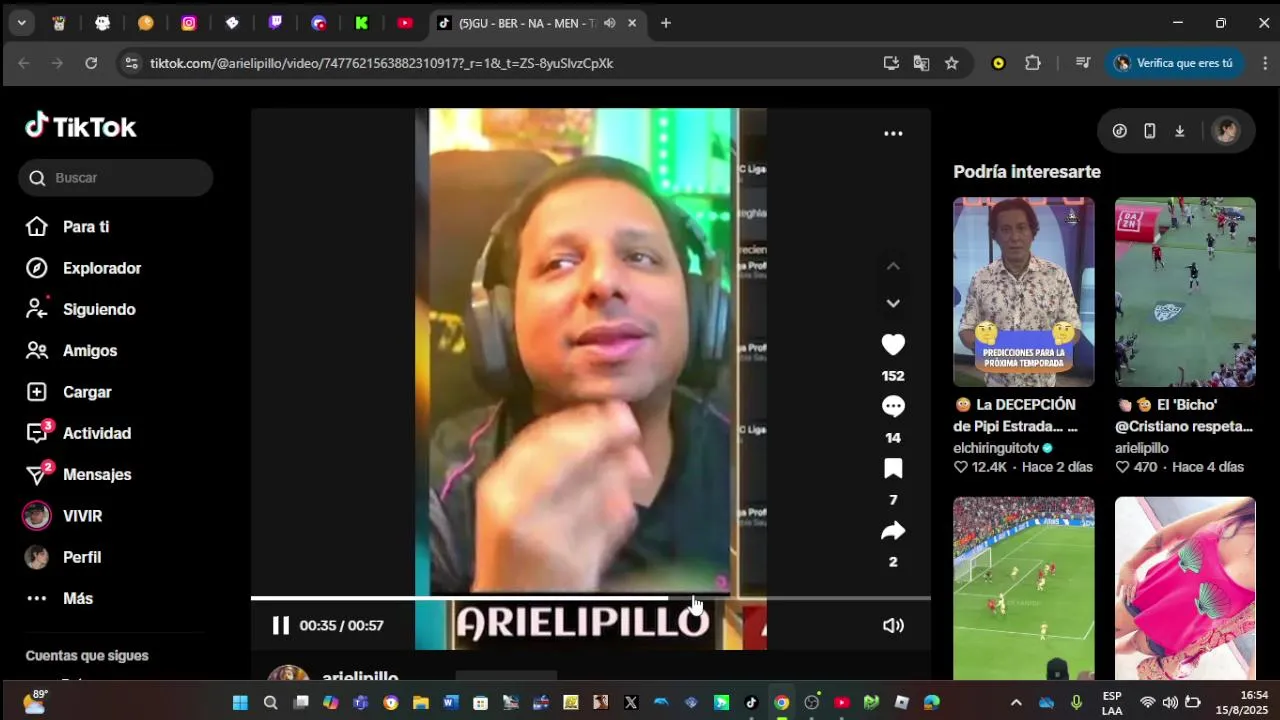Click the Buscar search field
This screenshot has height=720, width=1280.
[x=116, y=178]
